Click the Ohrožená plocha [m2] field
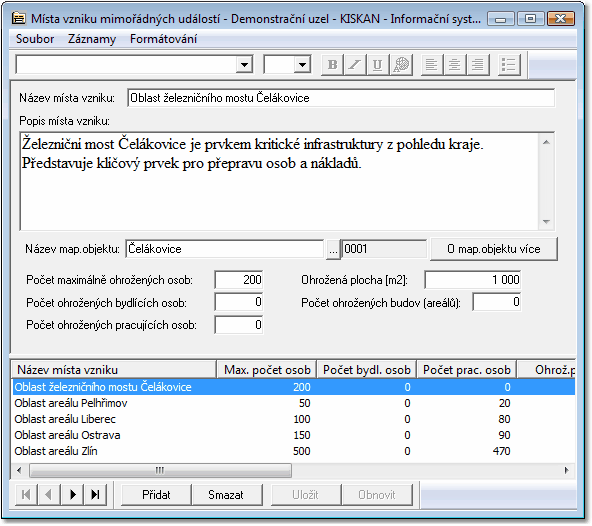 (x=473, y=280)
